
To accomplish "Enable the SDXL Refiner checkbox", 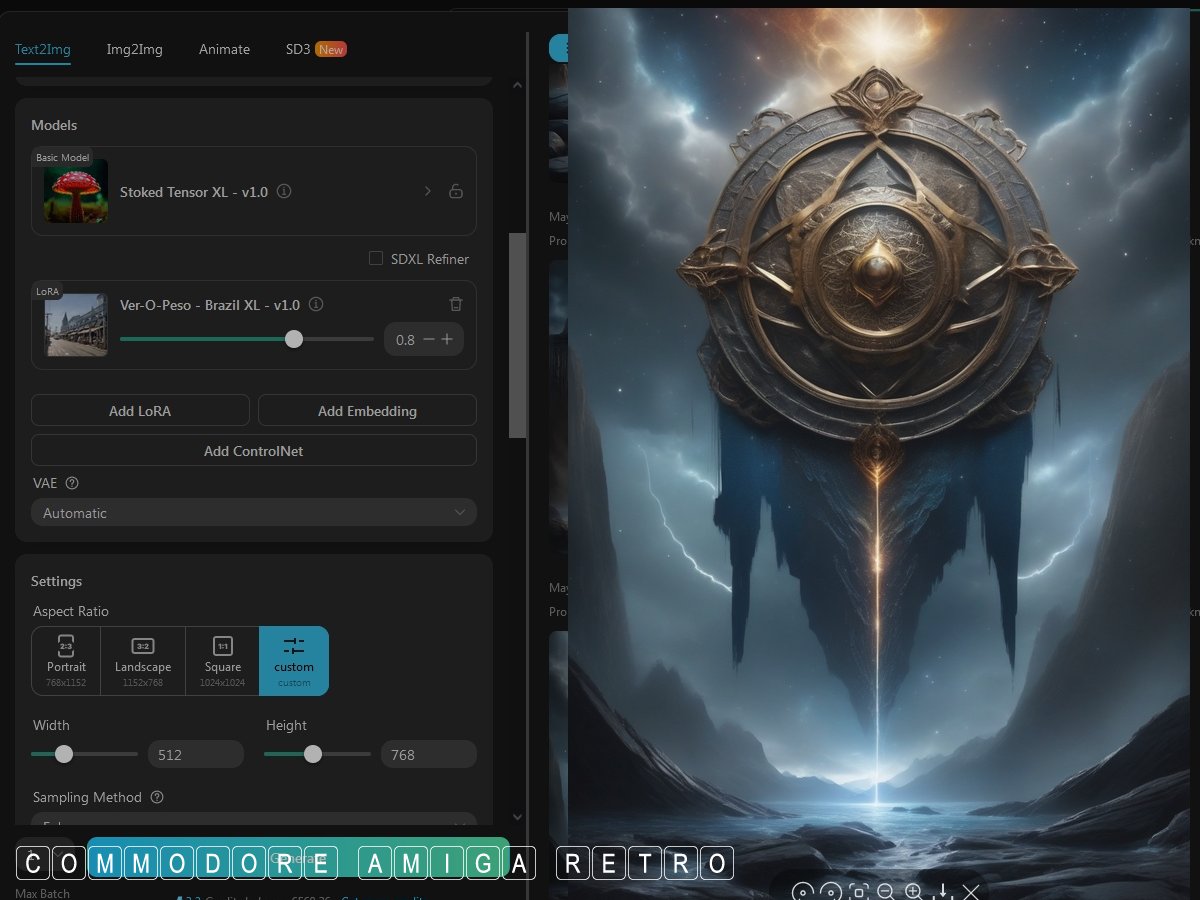I will (376, 258).
